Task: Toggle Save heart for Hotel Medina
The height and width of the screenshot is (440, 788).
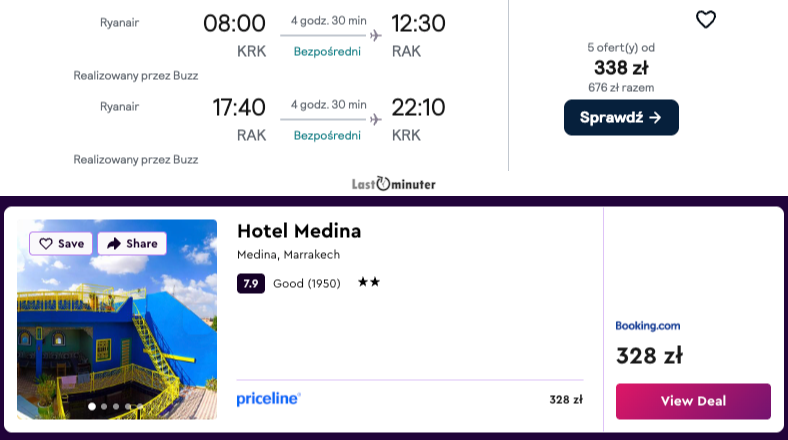Action: [61, 243]
